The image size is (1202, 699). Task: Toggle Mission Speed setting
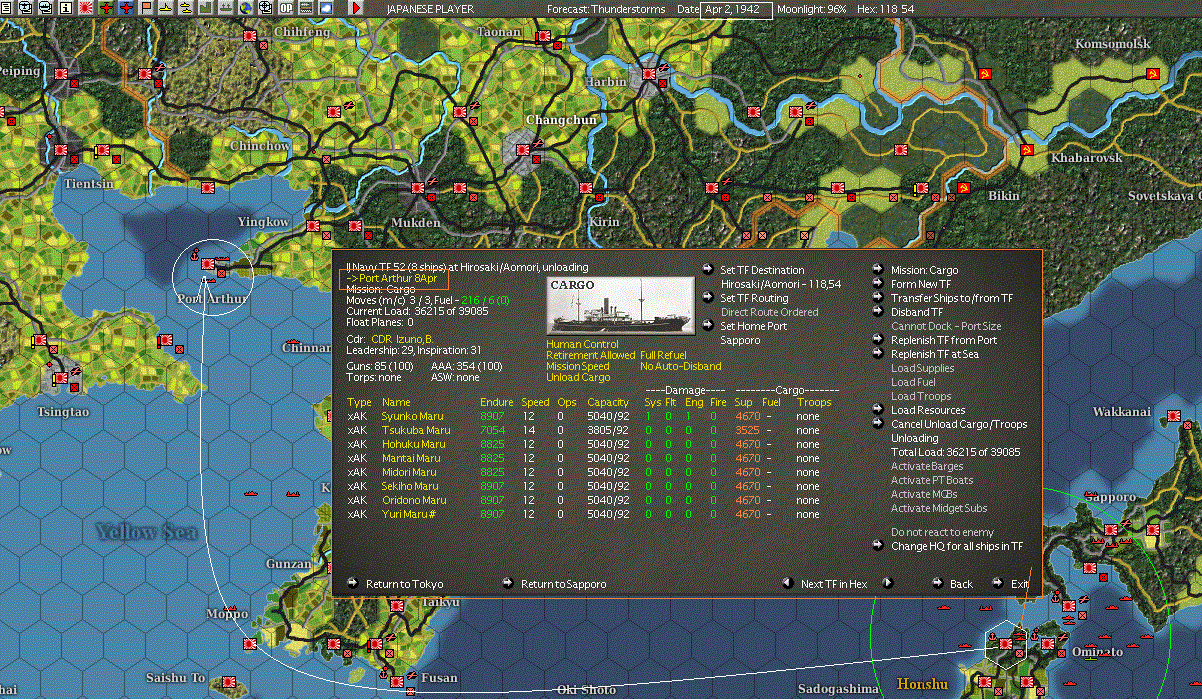coord(577,366)
